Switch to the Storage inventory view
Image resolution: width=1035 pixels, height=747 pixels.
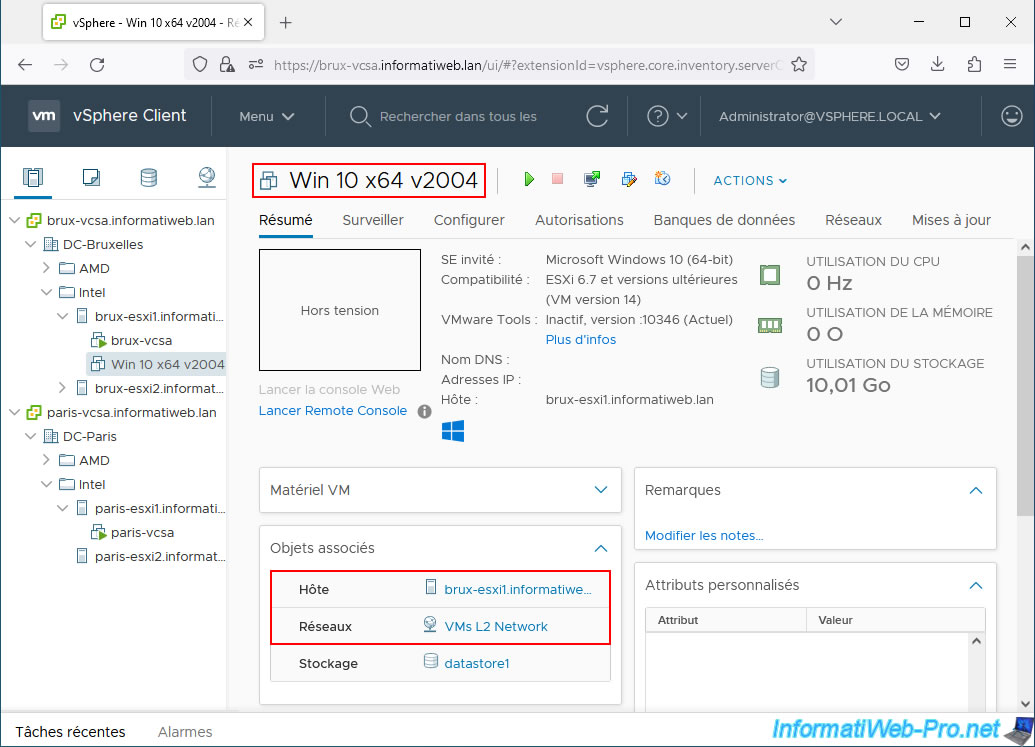(149, 177)
